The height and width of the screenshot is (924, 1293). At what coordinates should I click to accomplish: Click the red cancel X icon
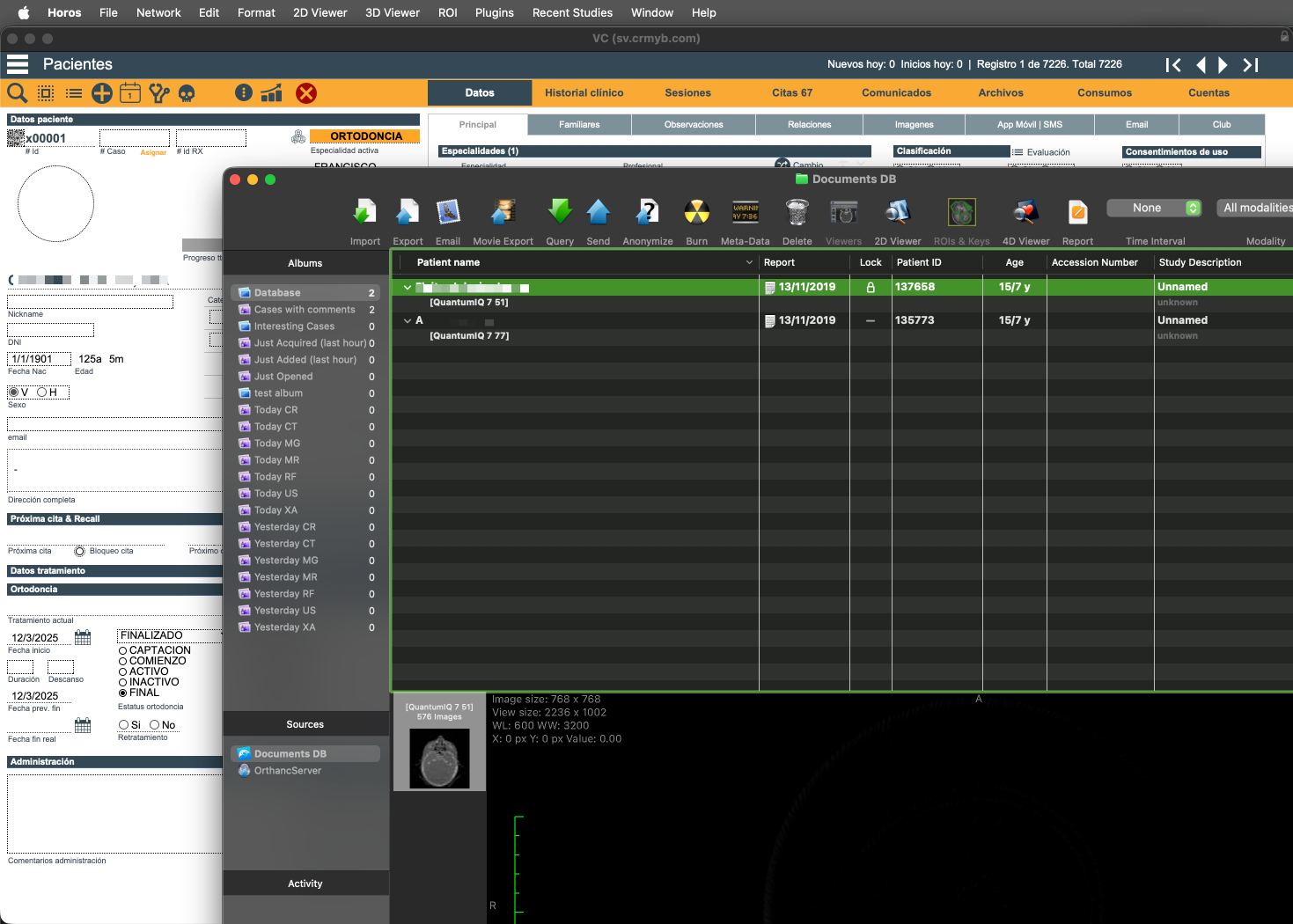305,93
